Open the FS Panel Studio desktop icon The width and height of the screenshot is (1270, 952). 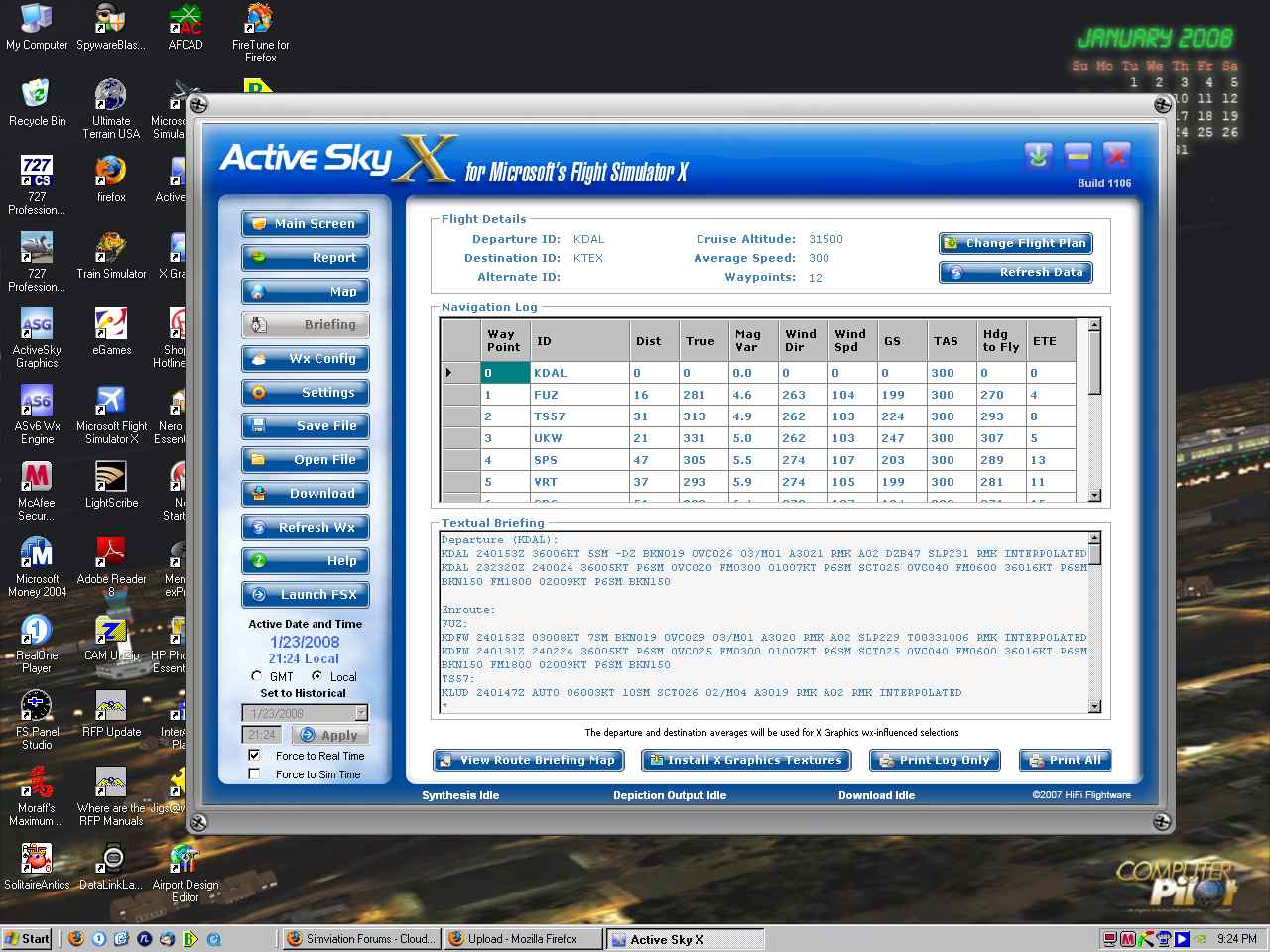tap(37, 707)
